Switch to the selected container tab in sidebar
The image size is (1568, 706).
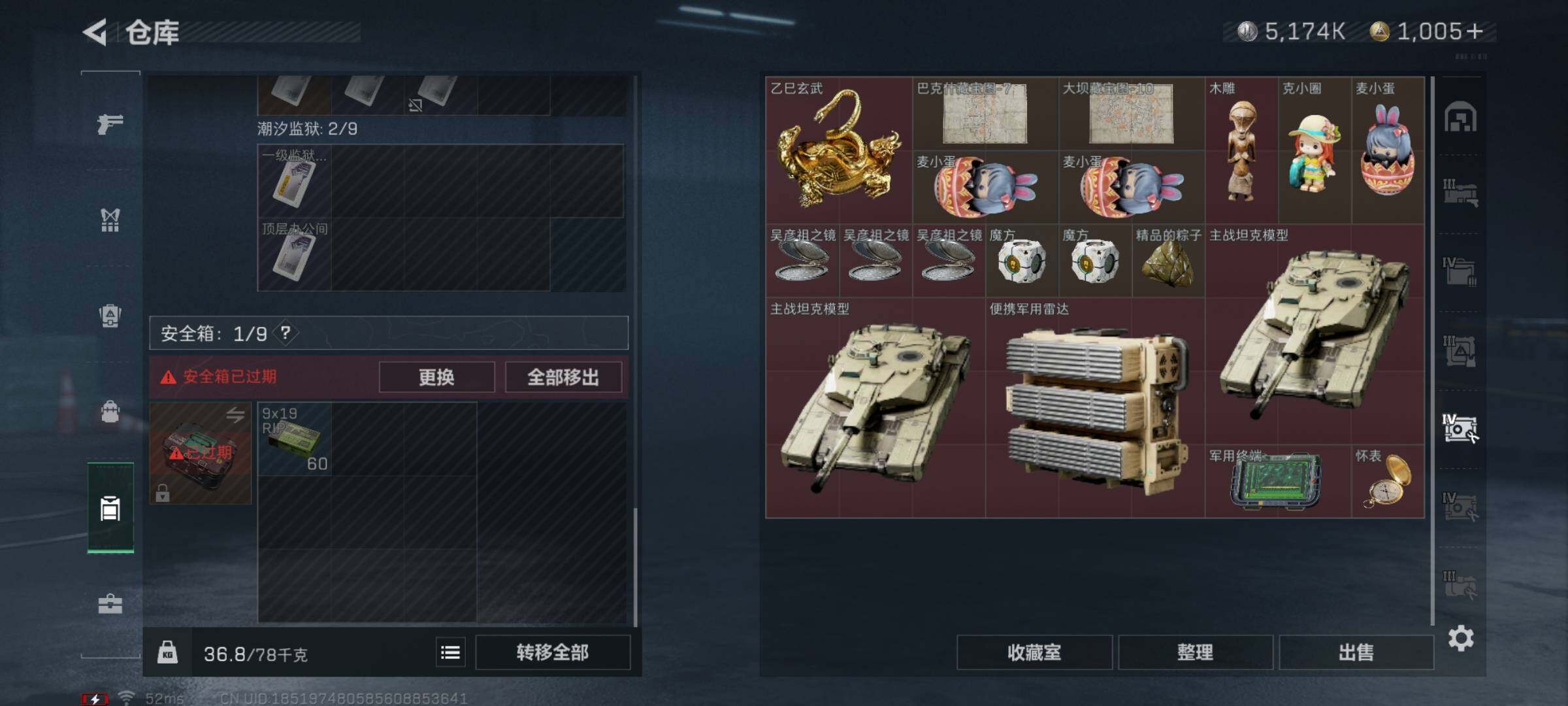(110, 508)
